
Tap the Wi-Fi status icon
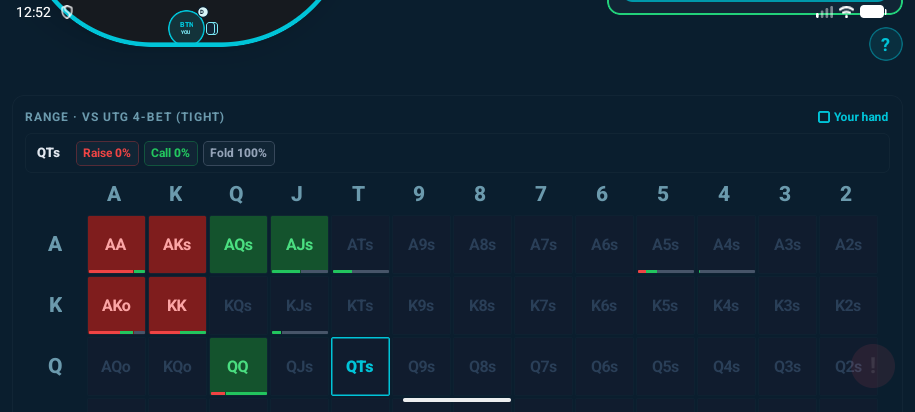point(846,12)
